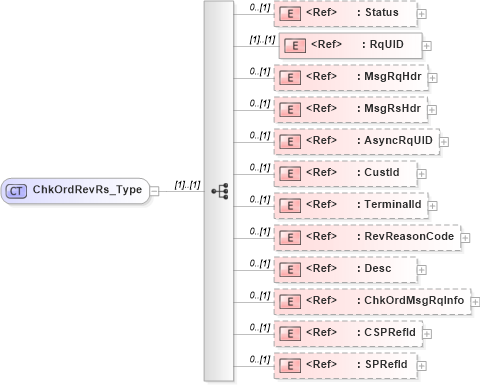Select the sequence compositor icon
Screen dimensions: 480x385
tap(220, 191)
